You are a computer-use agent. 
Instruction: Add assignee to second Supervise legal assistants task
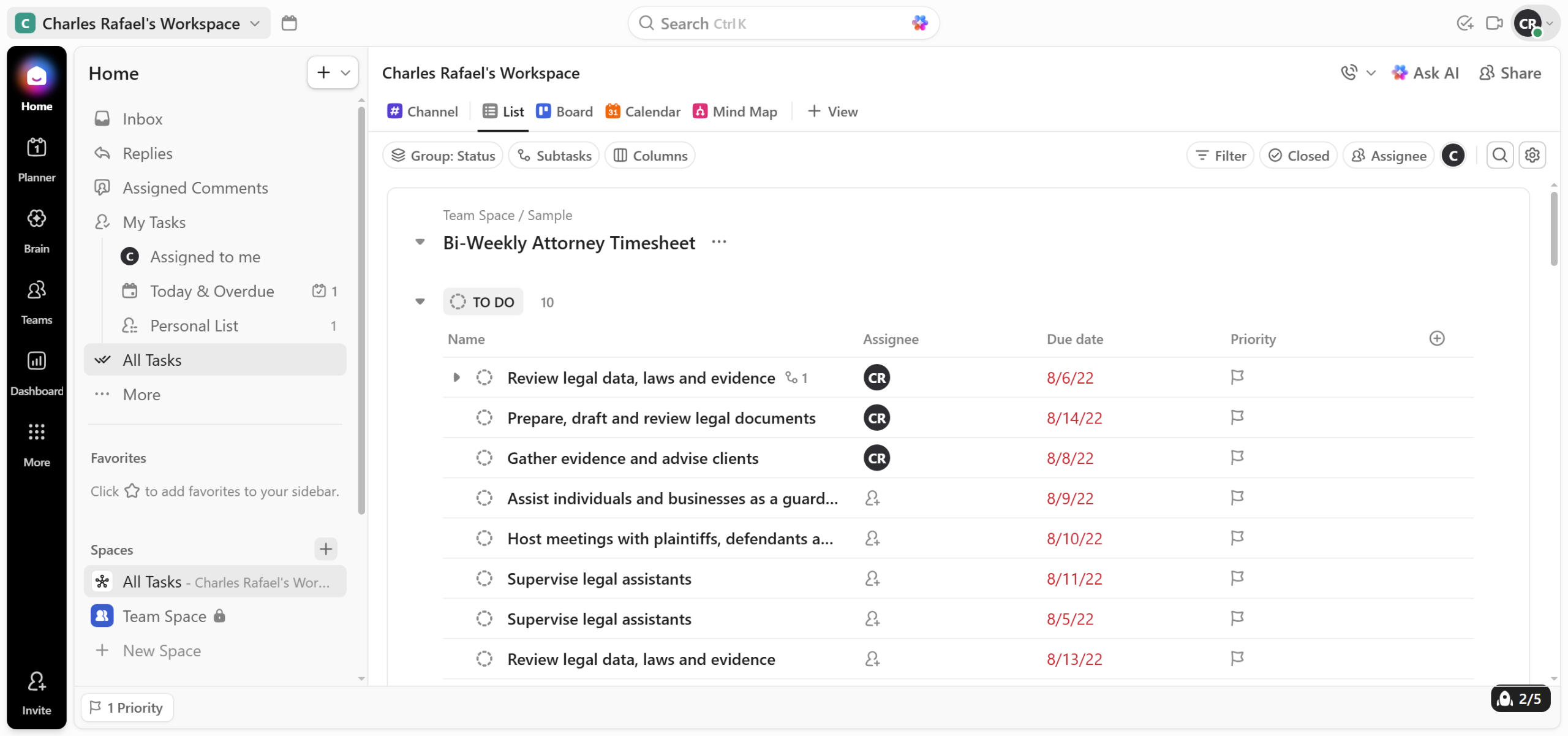pos(872,619)
